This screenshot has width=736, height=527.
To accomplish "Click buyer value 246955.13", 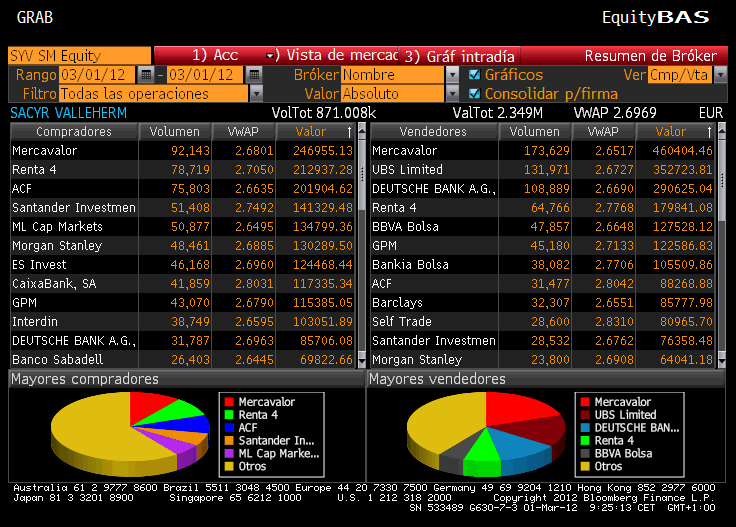I will (x=323, y=151).
